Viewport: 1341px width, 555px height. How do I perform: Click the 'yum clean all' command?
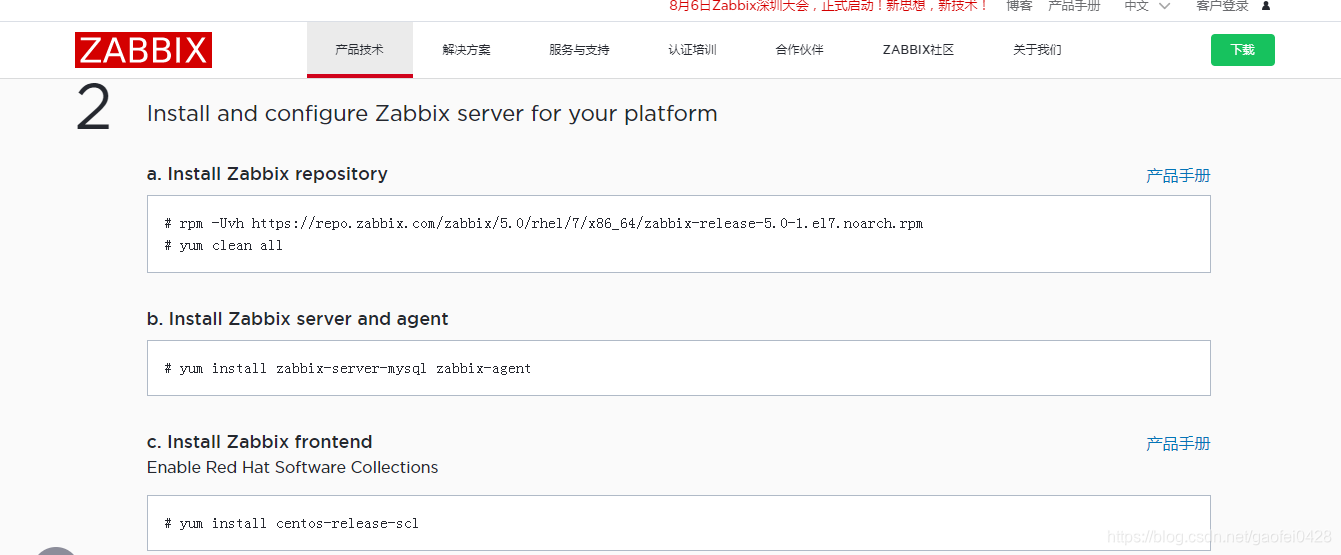(x=224, y=245)
